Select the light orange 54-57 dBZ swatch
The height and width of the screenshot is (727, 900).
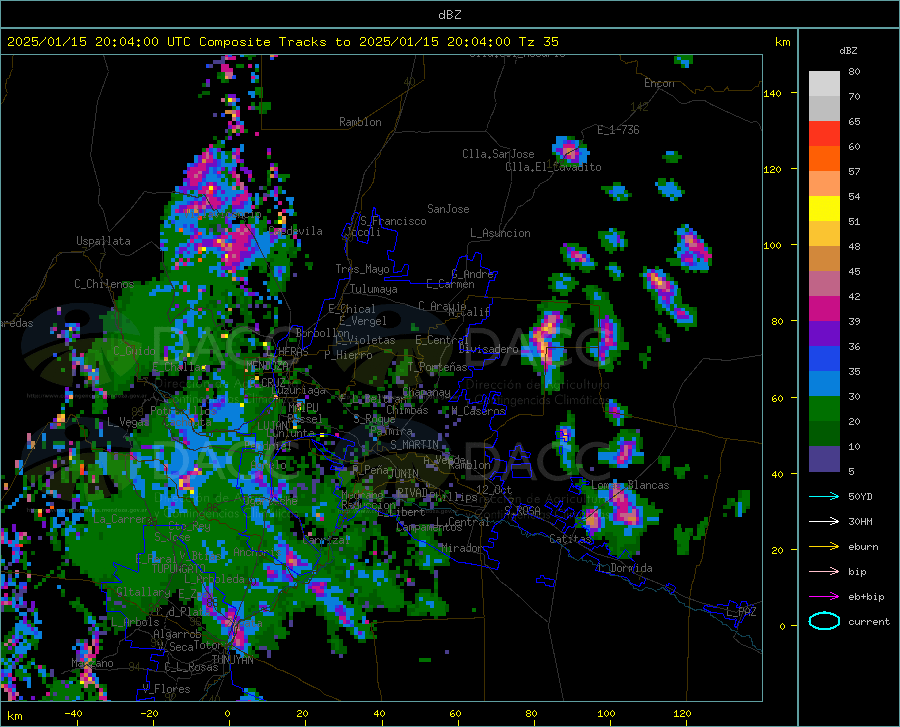click(x=824, y=184)
